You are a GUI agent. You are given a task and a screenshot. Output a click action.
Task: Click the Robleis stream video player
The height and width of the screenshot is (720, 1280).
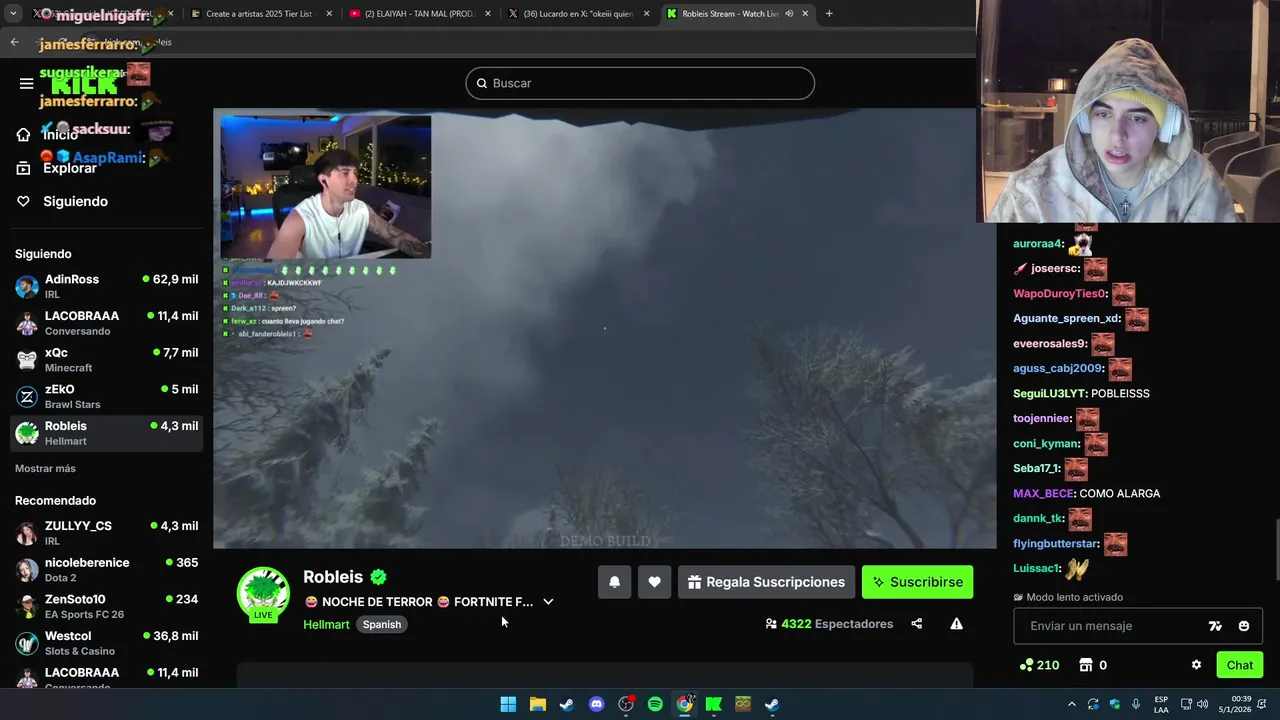[x=605, y=328]
